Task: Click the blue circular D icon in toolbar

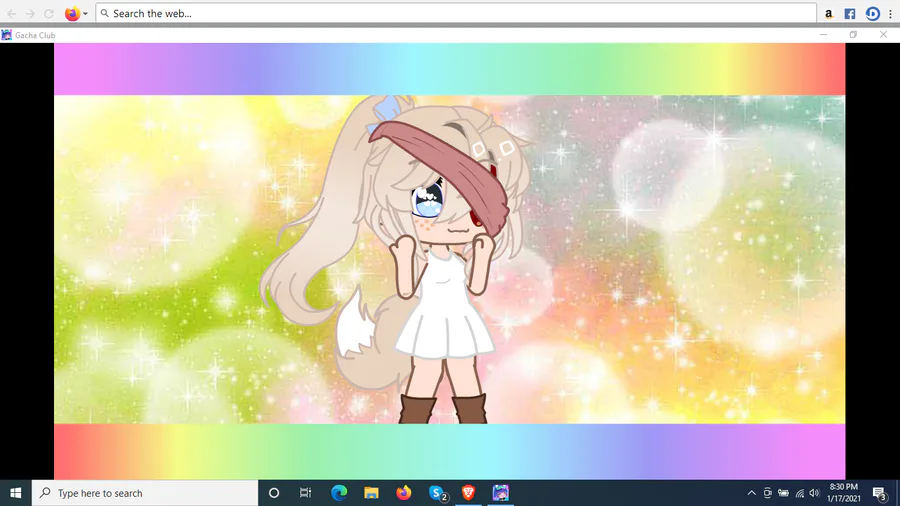Action: 872,14
